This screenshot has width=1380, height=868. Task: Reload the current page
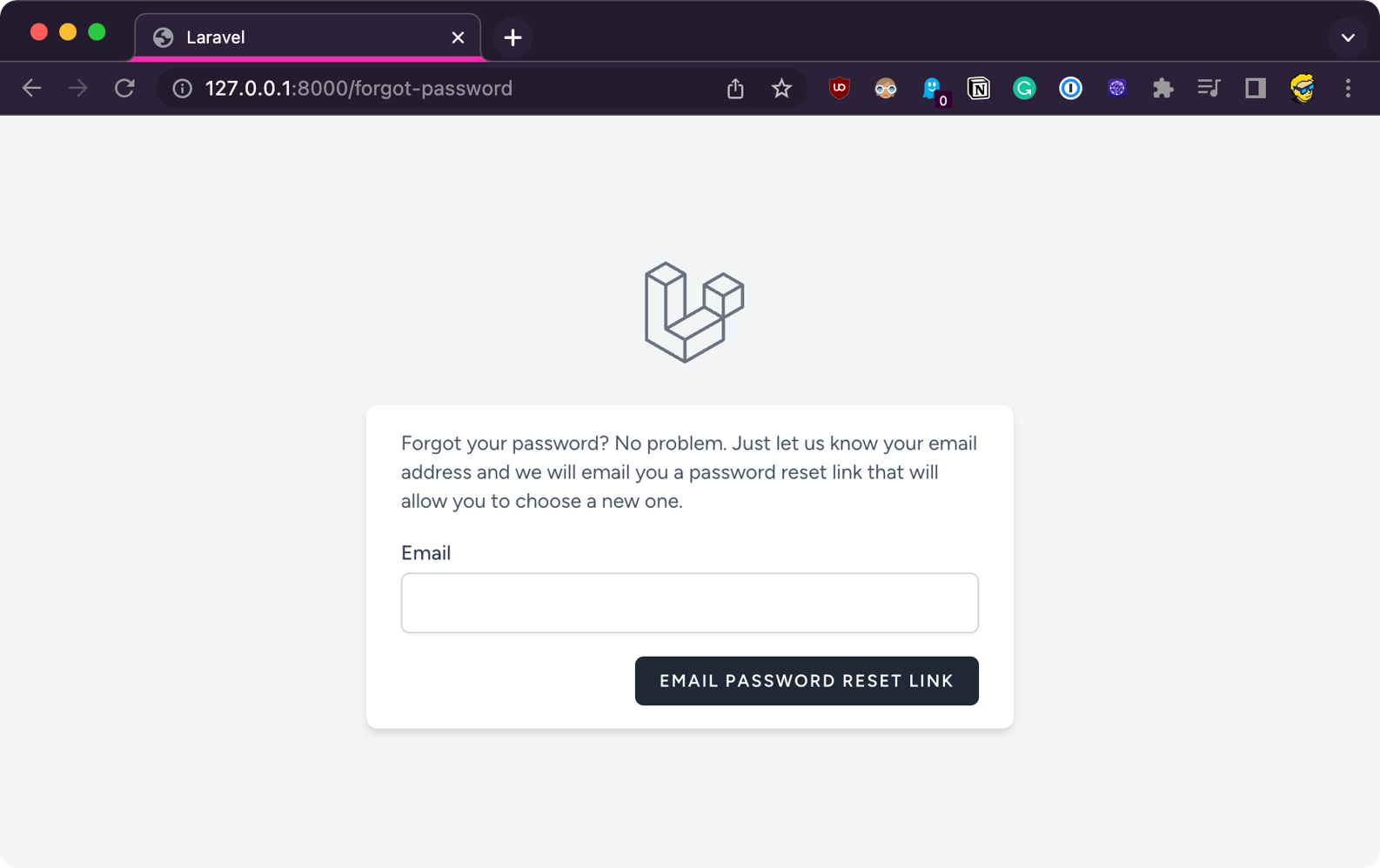[x=124, y=88]
